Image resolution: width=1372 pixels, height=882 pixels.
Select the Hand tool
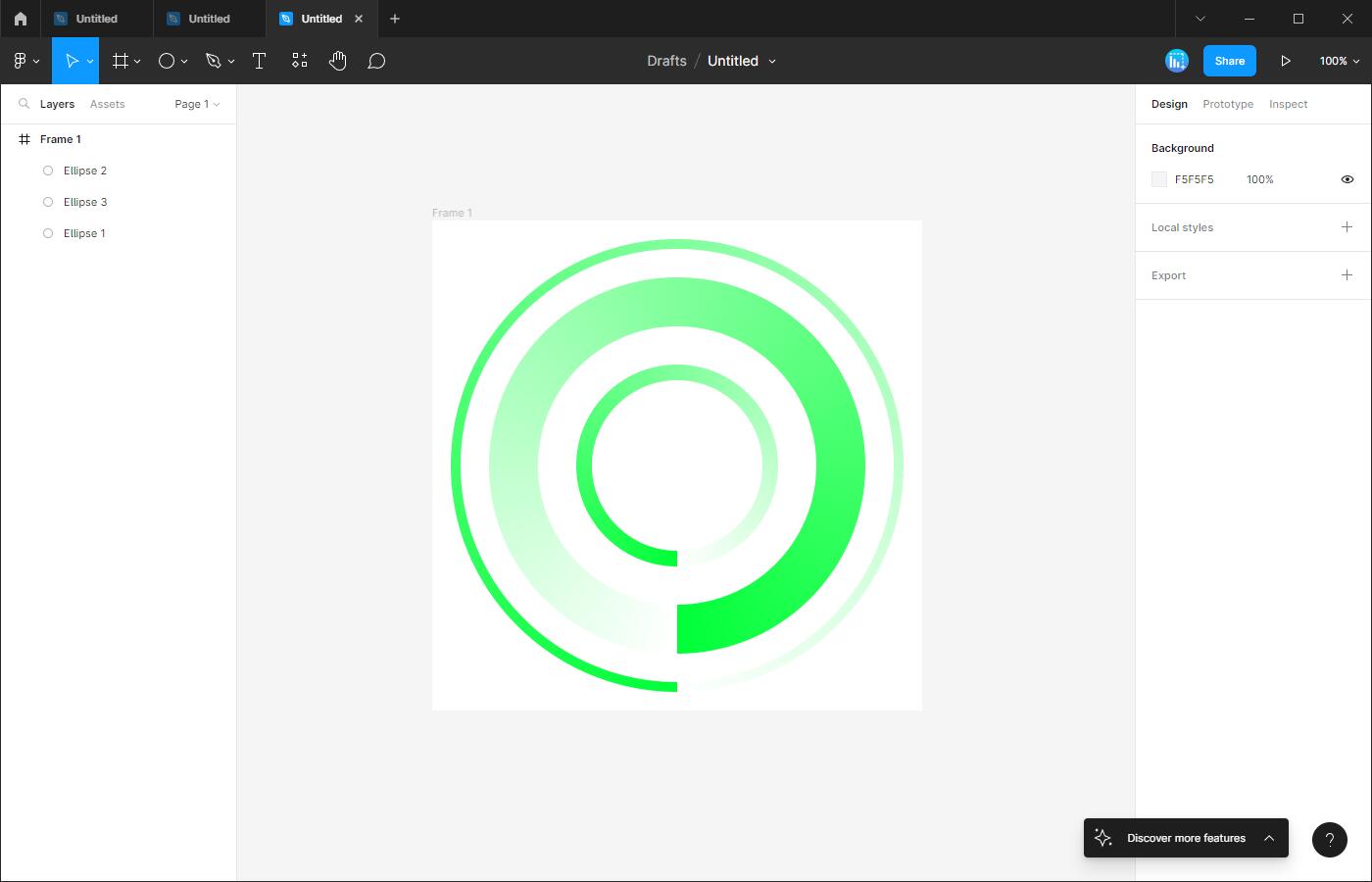click(x=338, y=61)
